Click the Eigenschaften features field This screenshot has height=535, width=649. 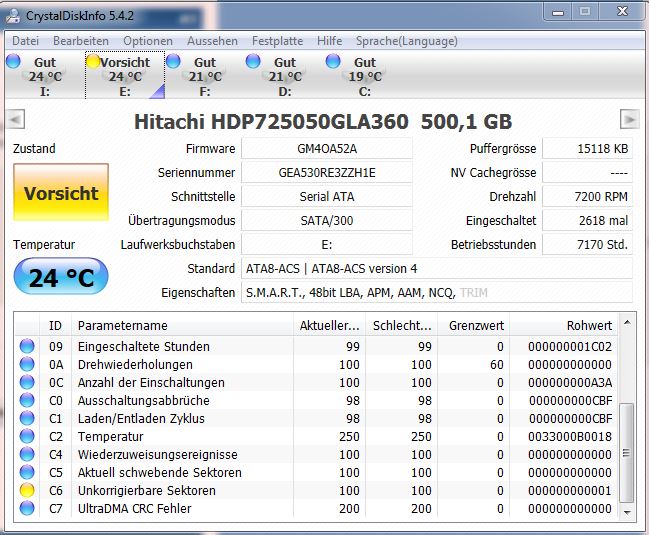437,292
